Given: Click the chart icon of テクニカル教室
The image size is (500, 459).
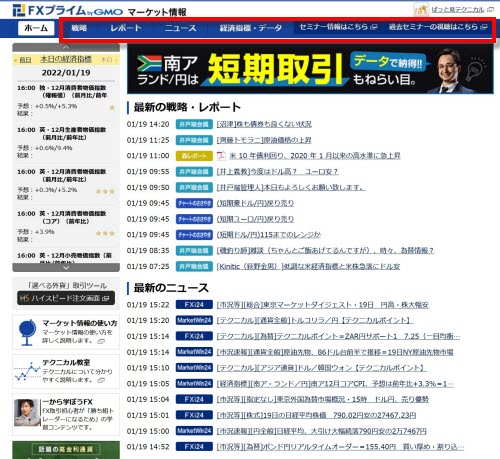Looking at the screenshot, I should [27, 372].
